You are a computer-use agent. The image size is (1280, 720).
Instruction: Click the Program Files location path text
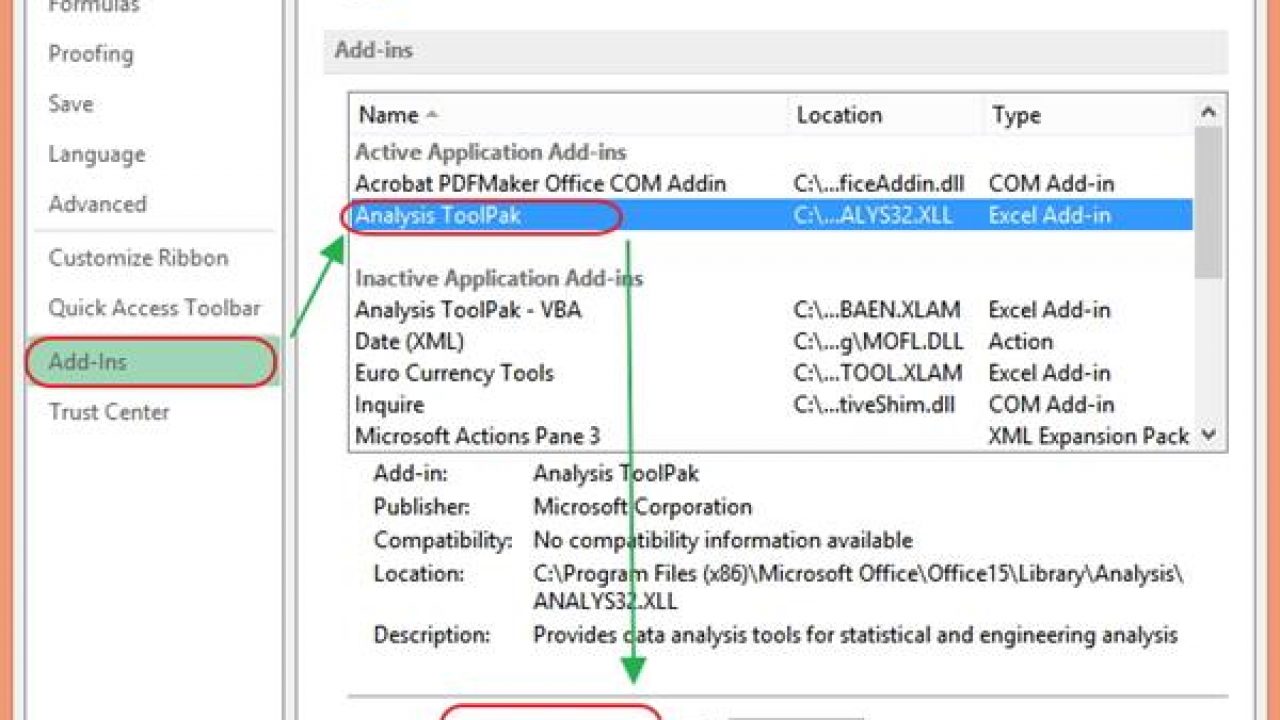coord(858,588)
